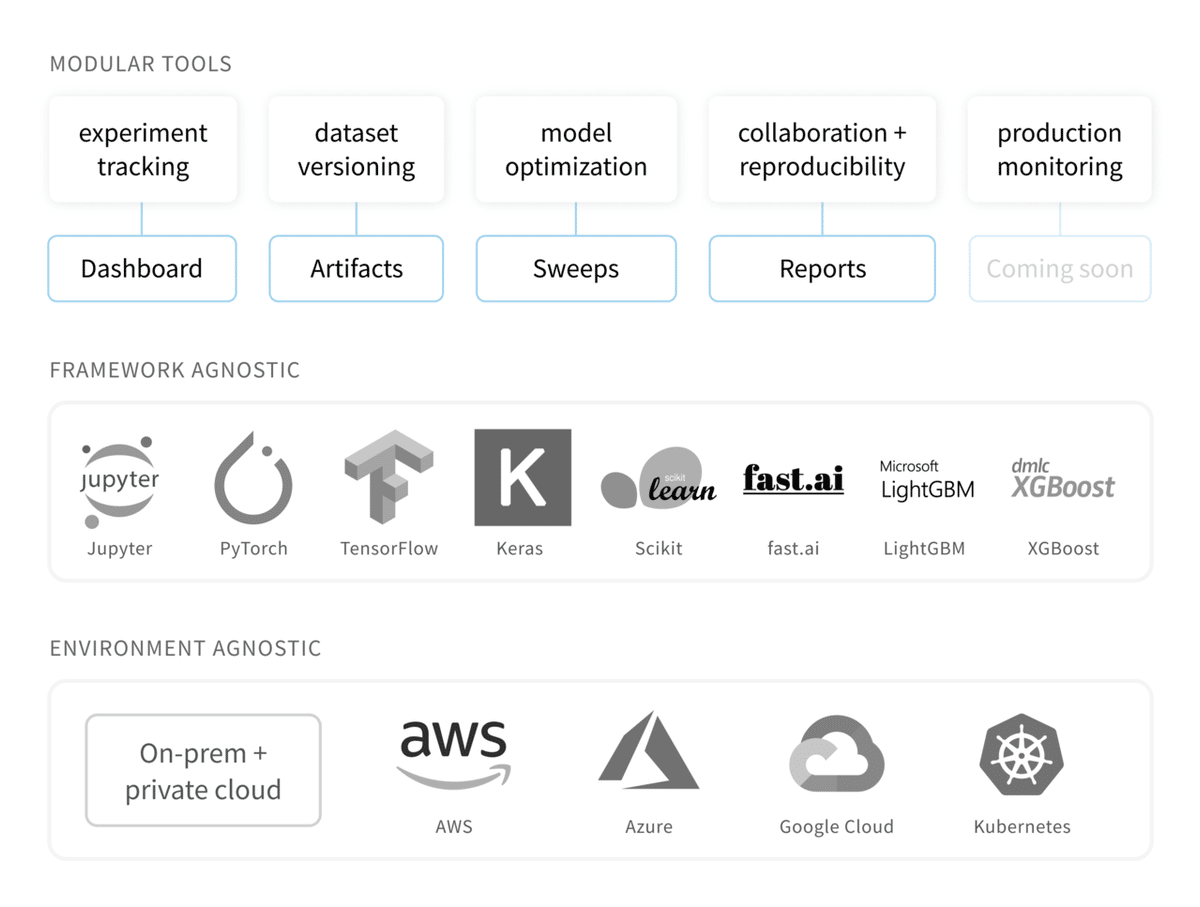The image size is (1200, 907).
Task: Select the fast.ai logo
Action: [793, 479]
